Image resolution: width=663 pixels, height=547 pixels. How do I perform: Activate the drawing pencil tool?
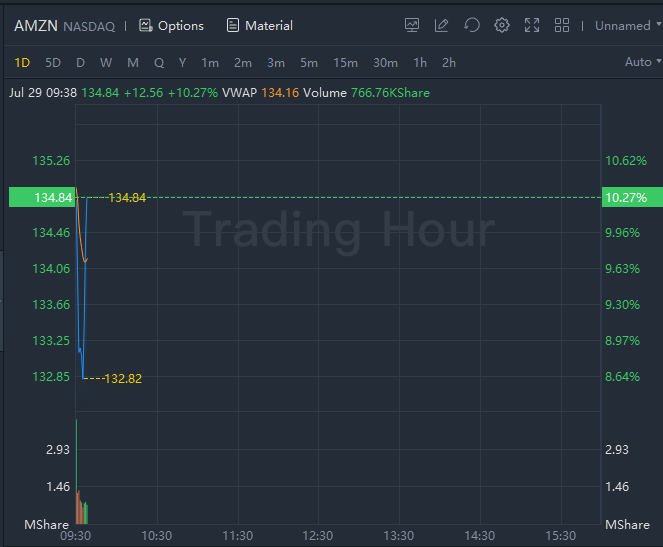point(441,25)
